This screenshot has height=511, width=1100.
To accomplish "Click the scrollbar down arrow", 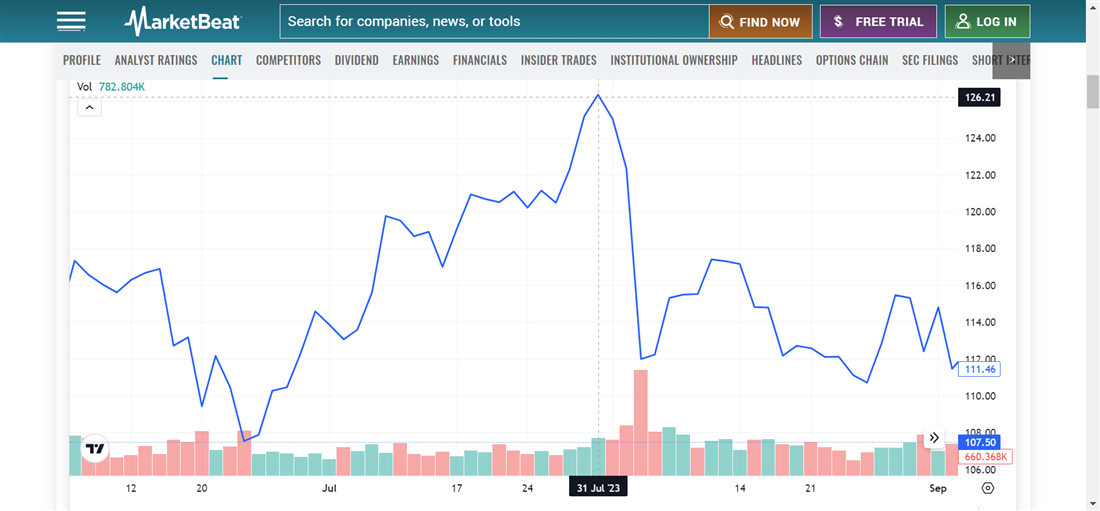I will pos(1092,503).
